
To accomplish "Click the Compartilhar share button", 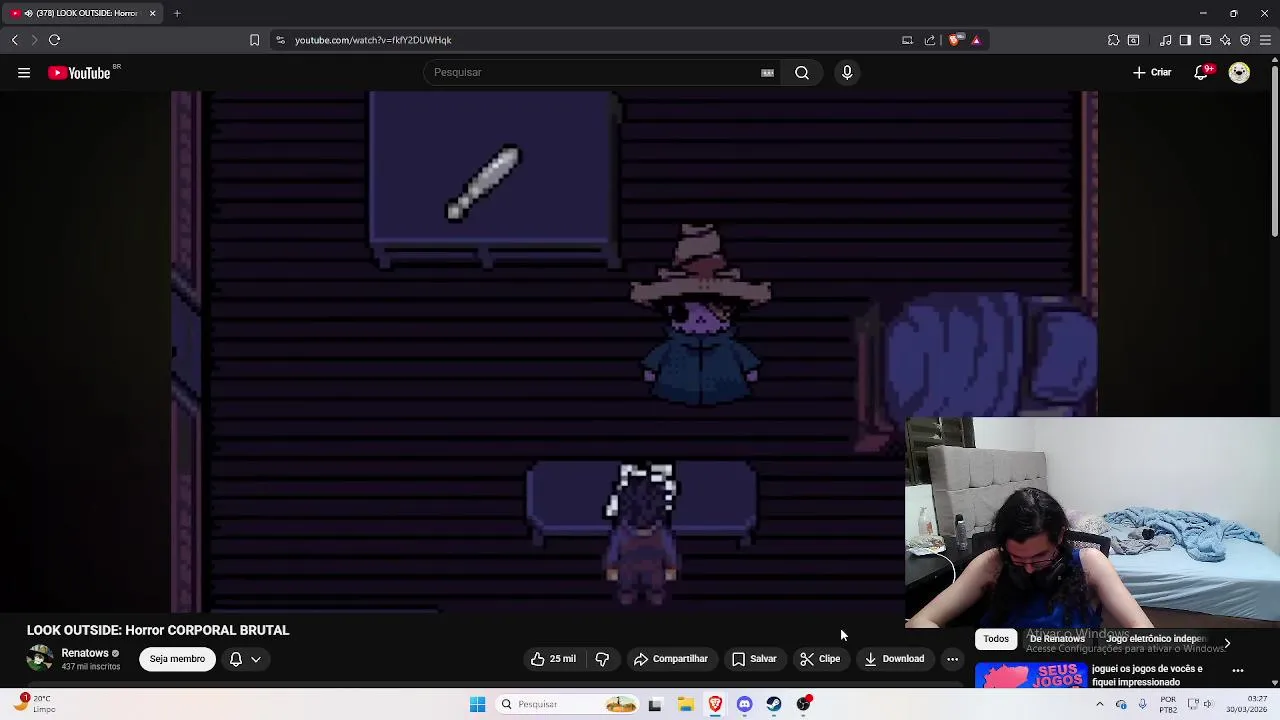I will [x=670, y=659].
